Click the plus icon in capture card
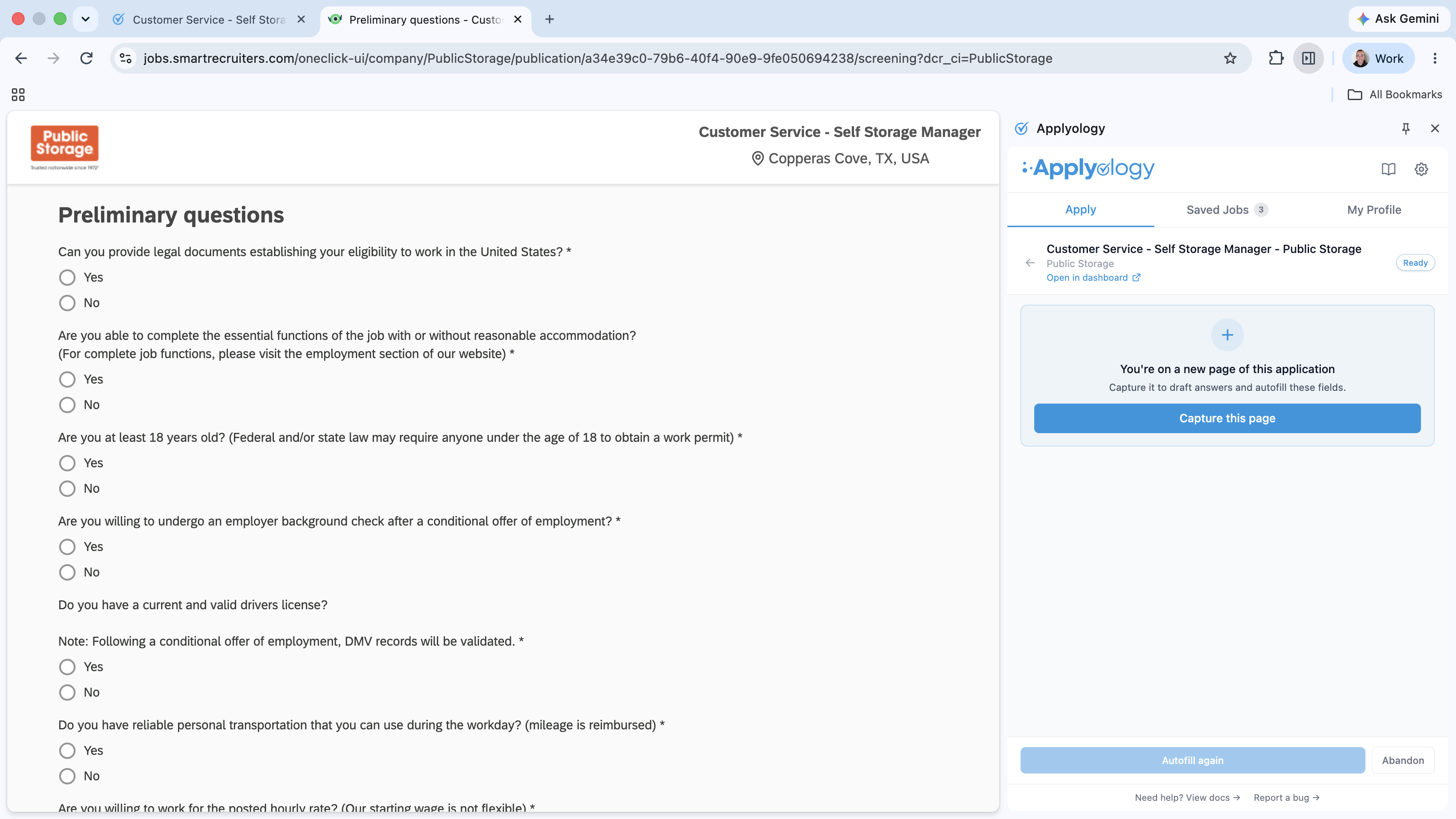Viewport: 1456px width, 819px height. coord(1227,335)
